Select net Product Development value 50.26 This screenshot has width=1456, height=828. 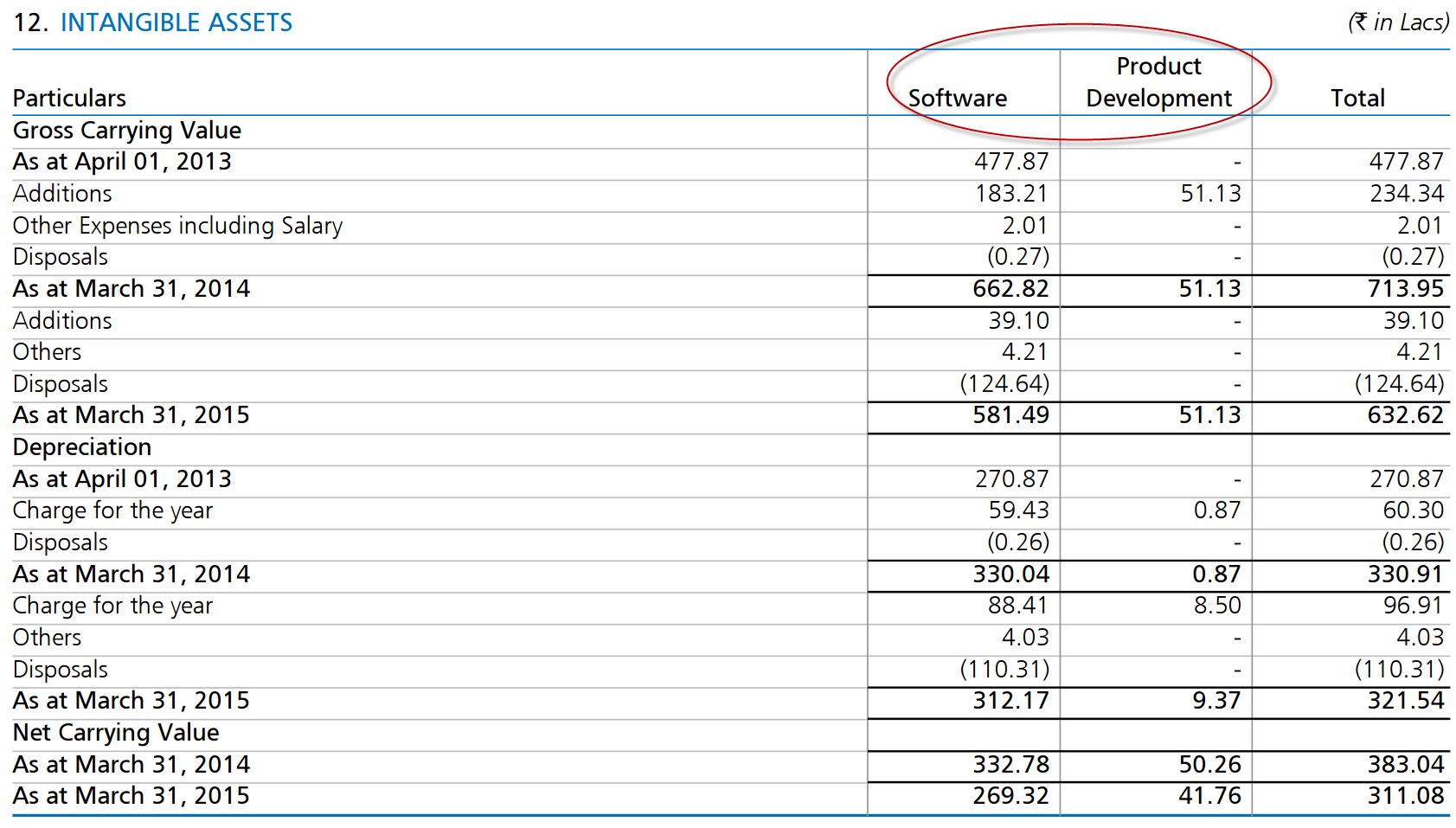[x=1209, y=765]
